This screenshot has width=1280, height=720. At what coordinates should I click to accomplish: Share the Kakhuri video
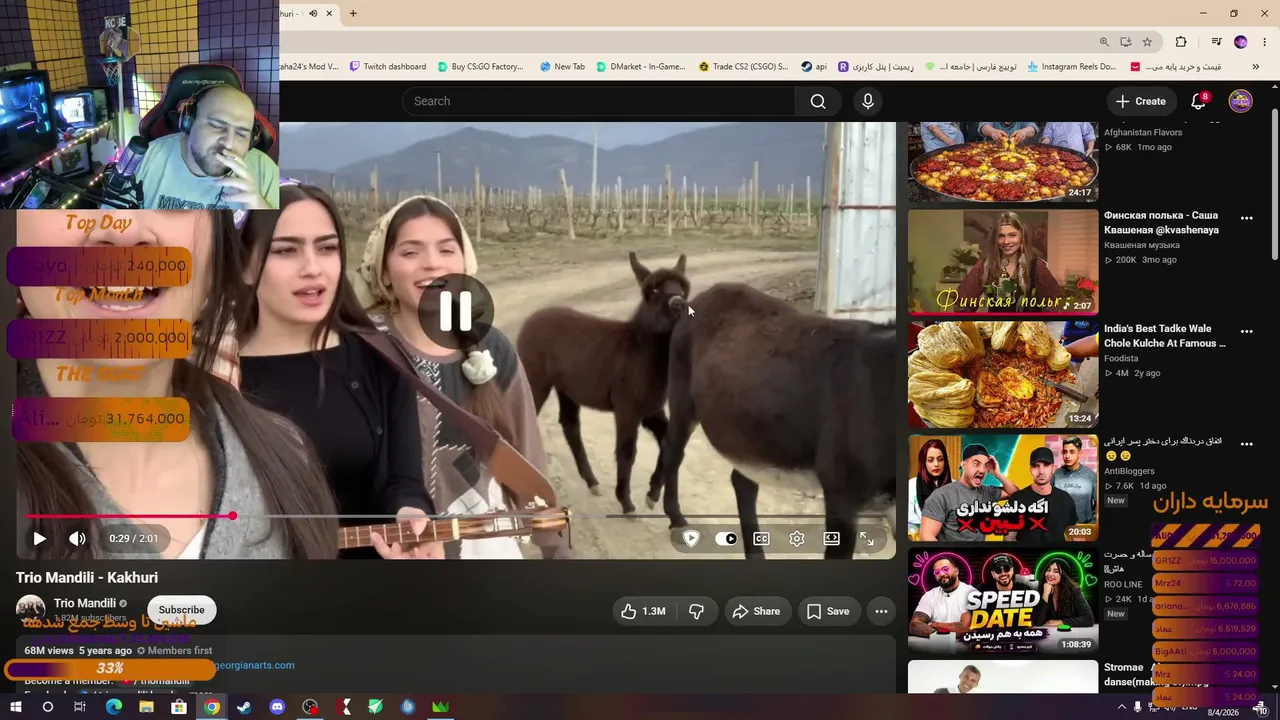(x=756, y=611)
